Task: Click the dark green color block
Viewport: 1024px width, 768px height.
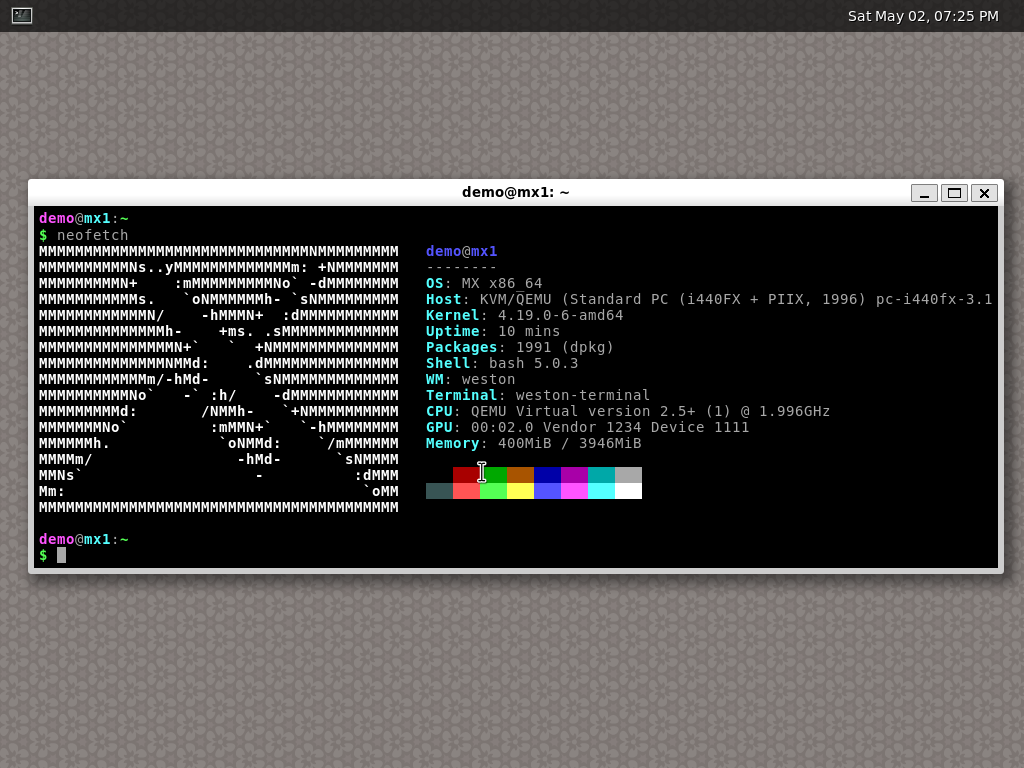Action: (x=494, y=475)
